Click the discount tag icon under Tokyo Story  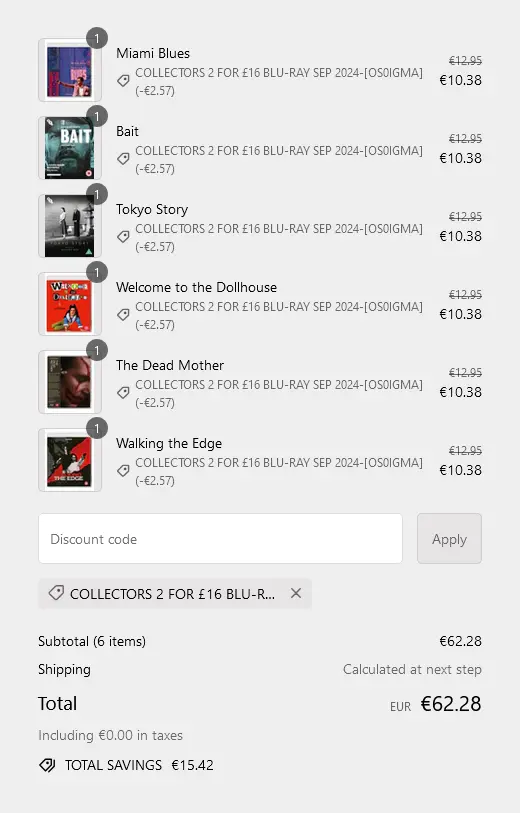[123, 236]
